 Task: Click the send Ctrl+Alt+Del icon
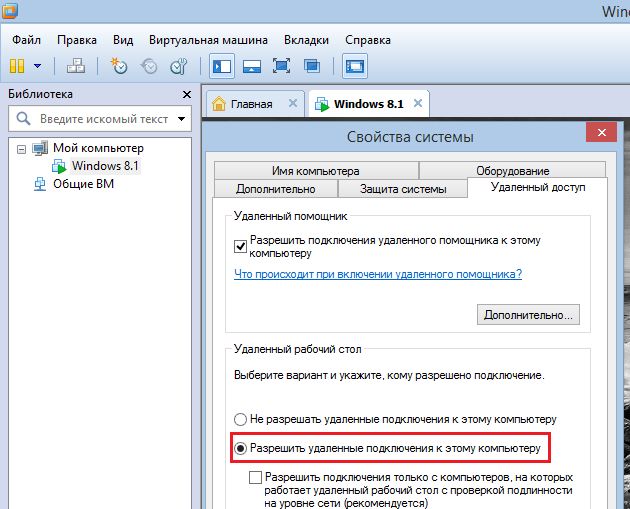77,66
